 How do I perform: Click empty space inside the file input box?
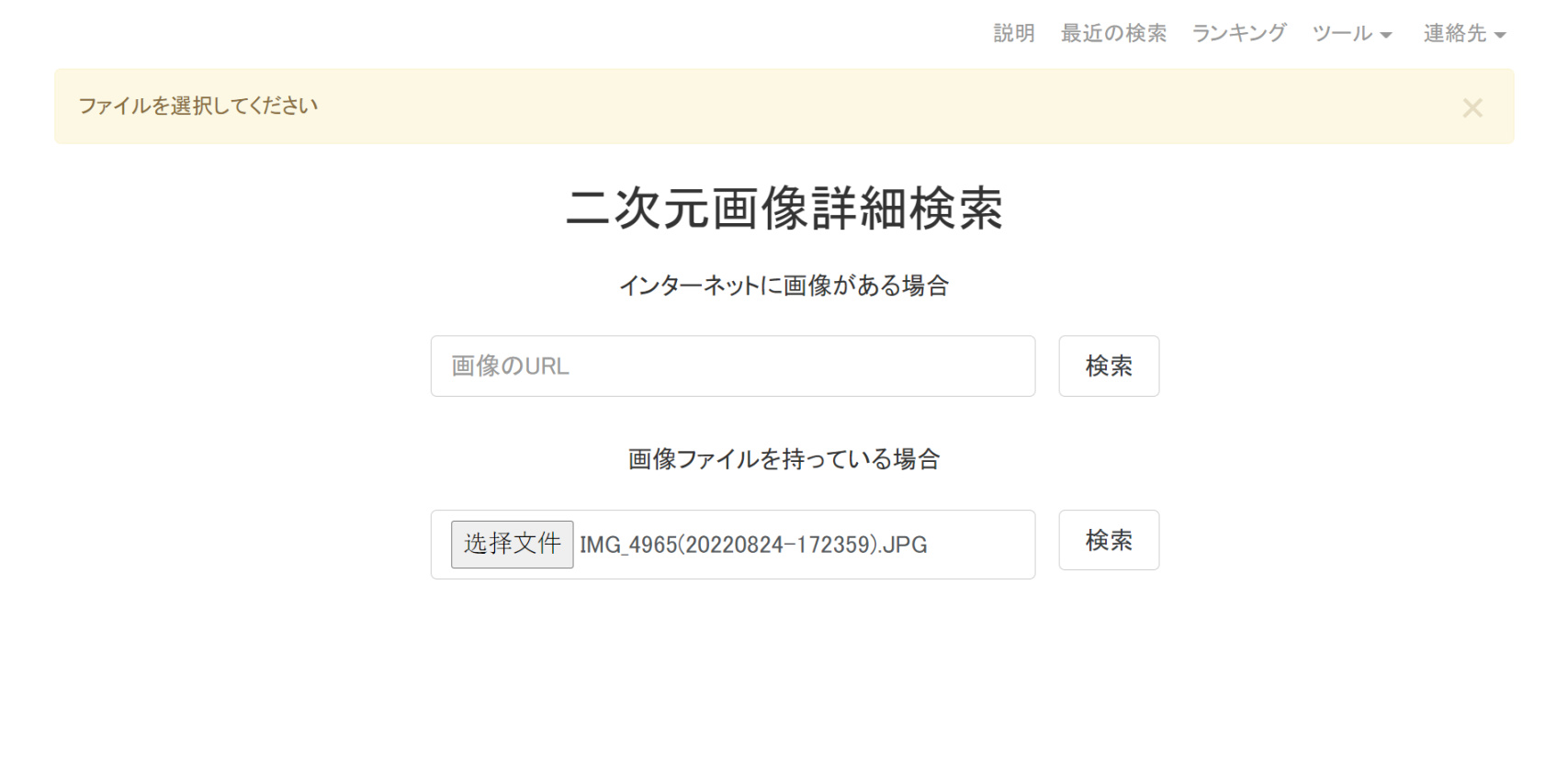(x=983, y=545)
